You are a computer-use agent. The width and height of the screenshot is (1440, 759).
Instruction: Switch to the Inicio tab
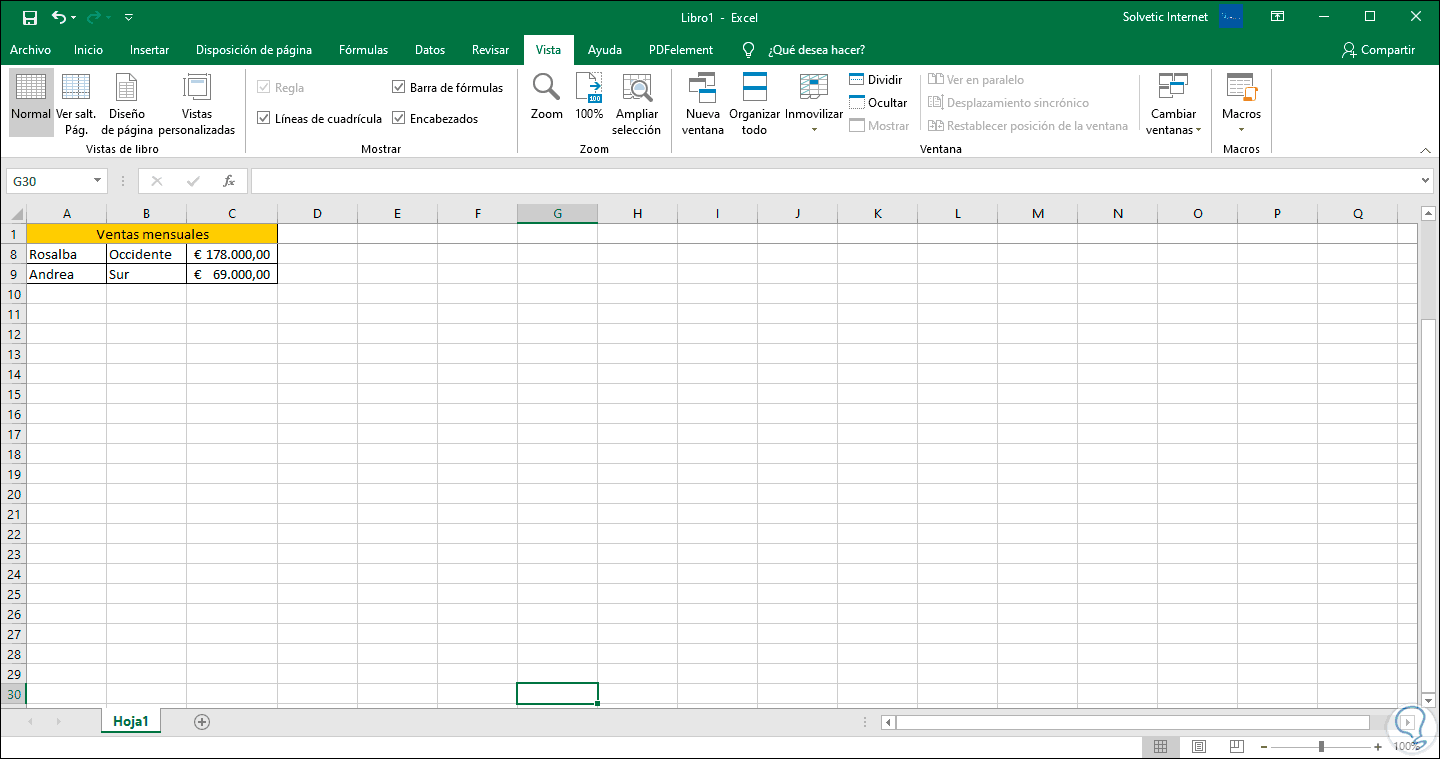point(89,50)
